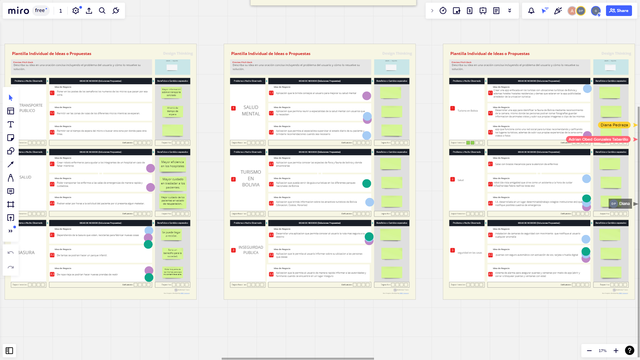Viewport: 640px width, 360px height.
Task: Select the Pen drawing tool
Action: [11, 178]
